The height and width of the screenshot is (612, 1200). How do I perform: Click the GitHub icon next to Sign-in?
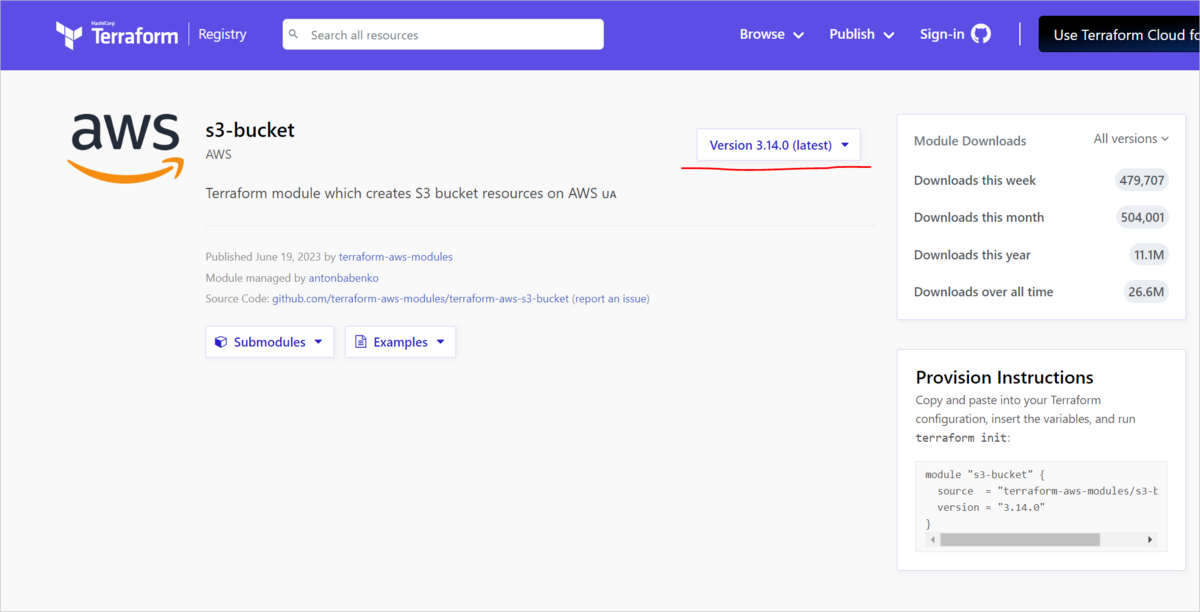981,34
